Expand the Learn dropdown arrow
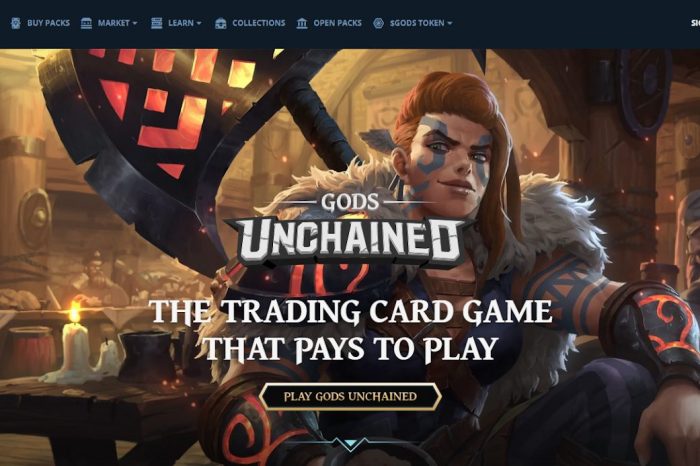This screenshot has height=466, width=700. pos(199,23)
